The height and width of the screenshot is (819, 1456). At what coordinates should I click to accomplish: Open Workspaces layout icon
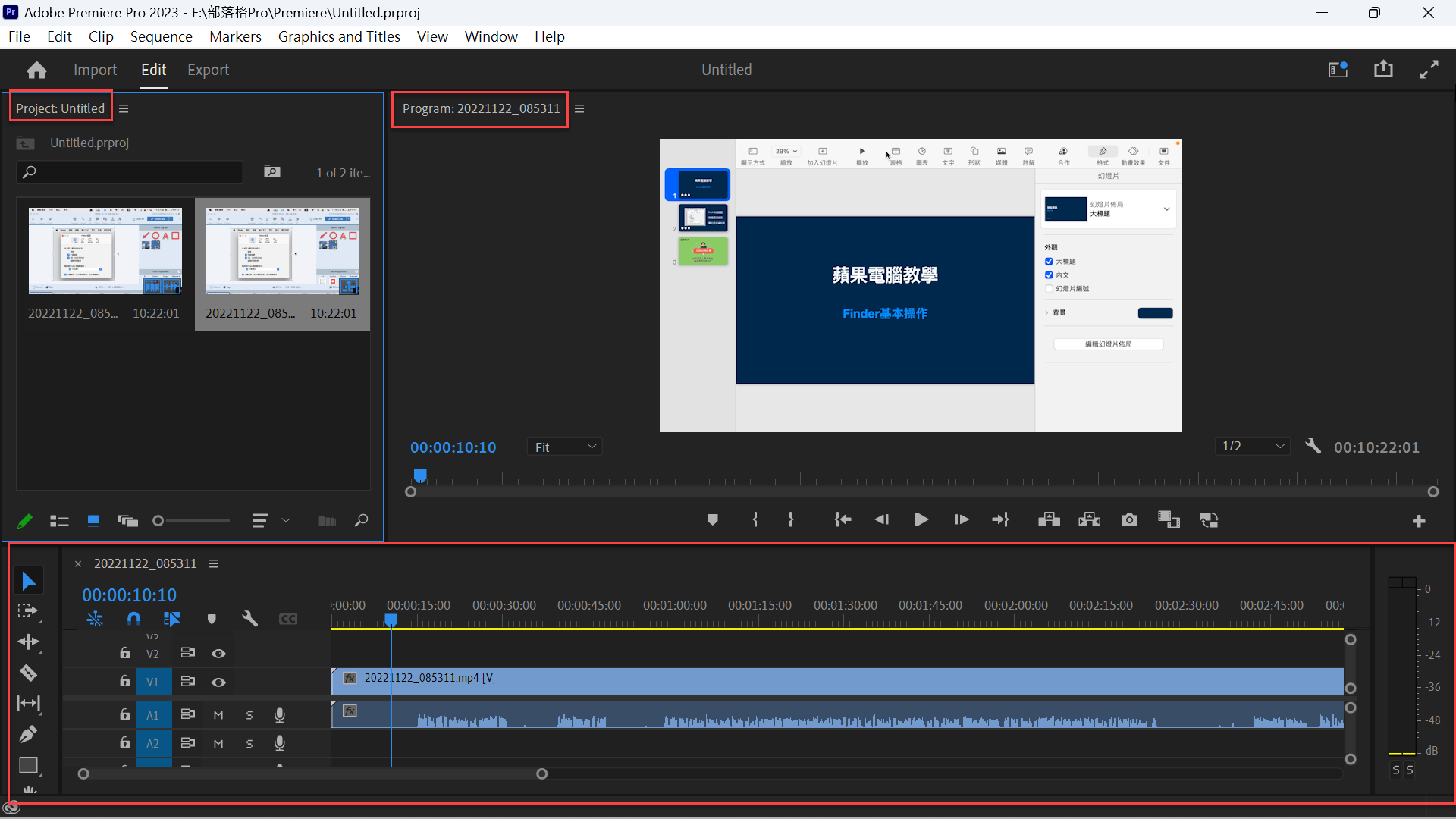(1338, 70)
